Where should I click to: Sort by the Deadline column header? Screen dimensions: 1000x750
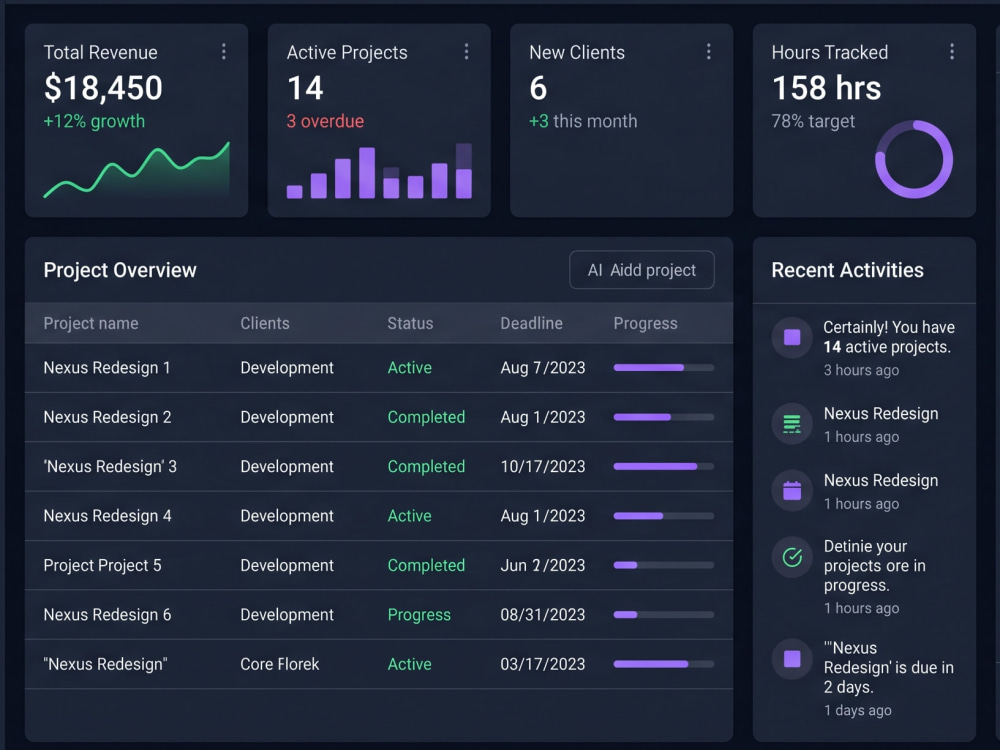click(531, 323)
